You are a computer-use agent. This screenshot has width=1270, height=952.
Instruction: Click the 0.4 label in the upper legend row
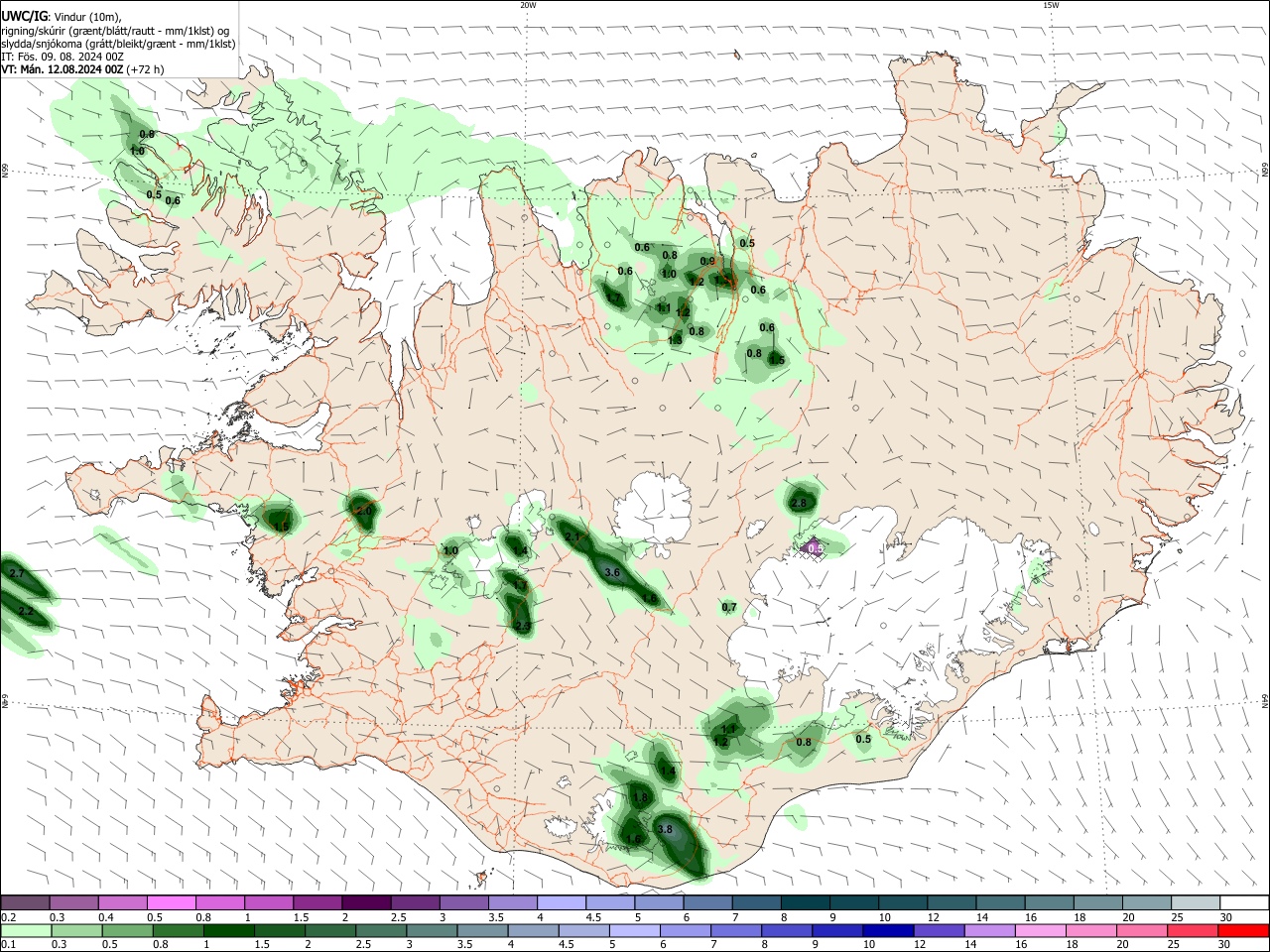[x=106, y=917]
